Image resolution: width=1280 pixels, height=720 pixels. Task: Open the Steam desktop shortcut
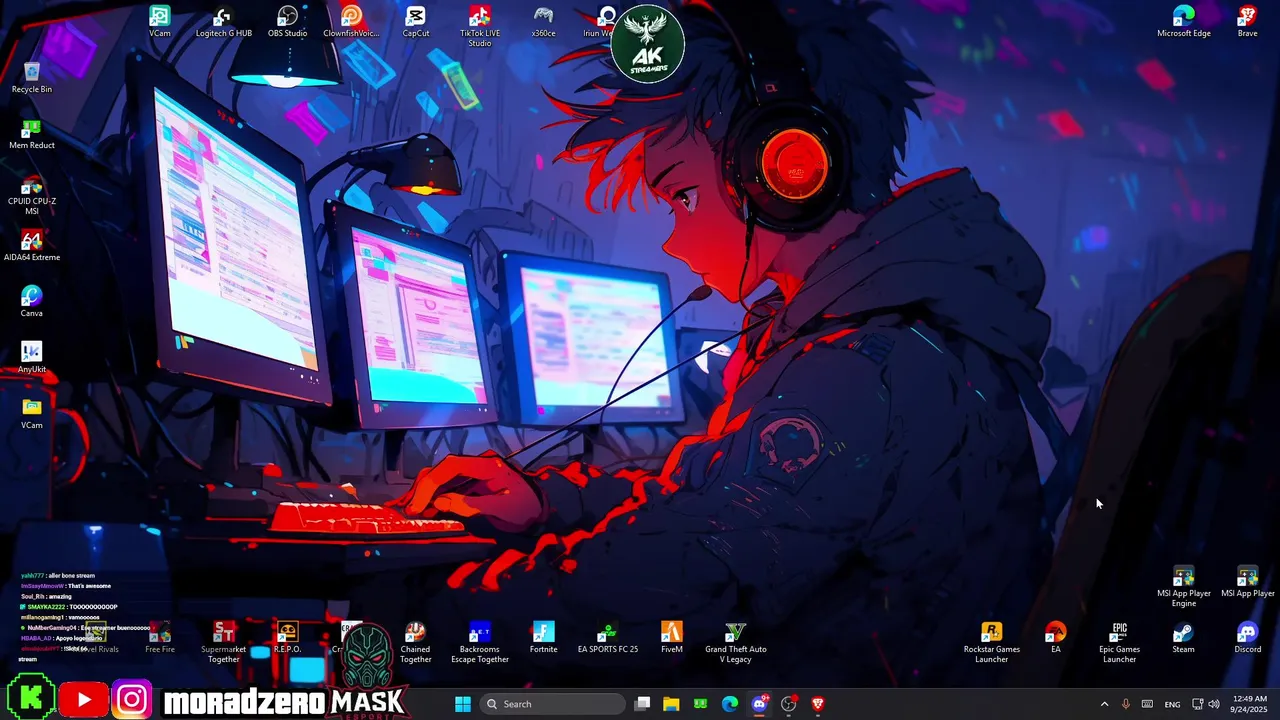[x=1183, y=638]
